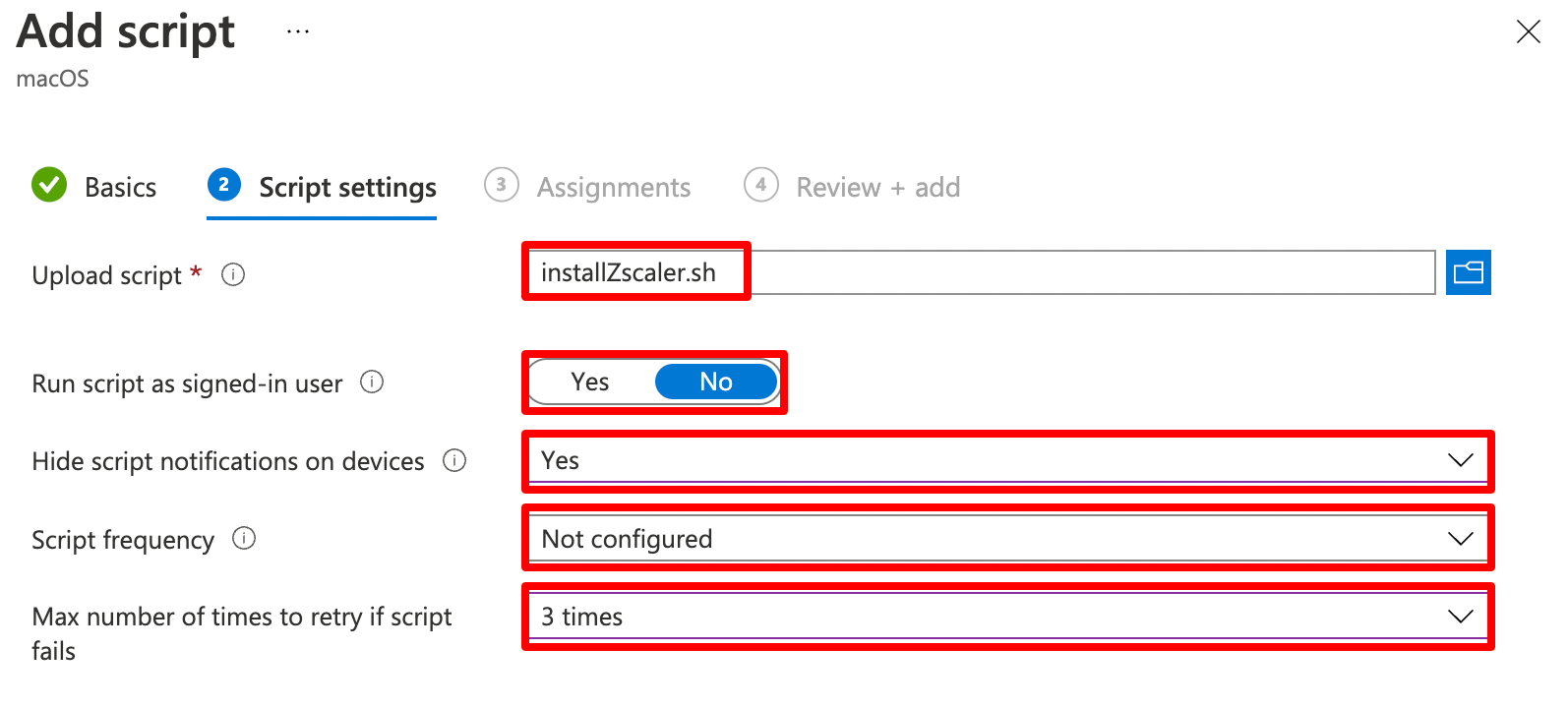
Task: Open the file browser to upload a script
Action: click(1468, 272)
